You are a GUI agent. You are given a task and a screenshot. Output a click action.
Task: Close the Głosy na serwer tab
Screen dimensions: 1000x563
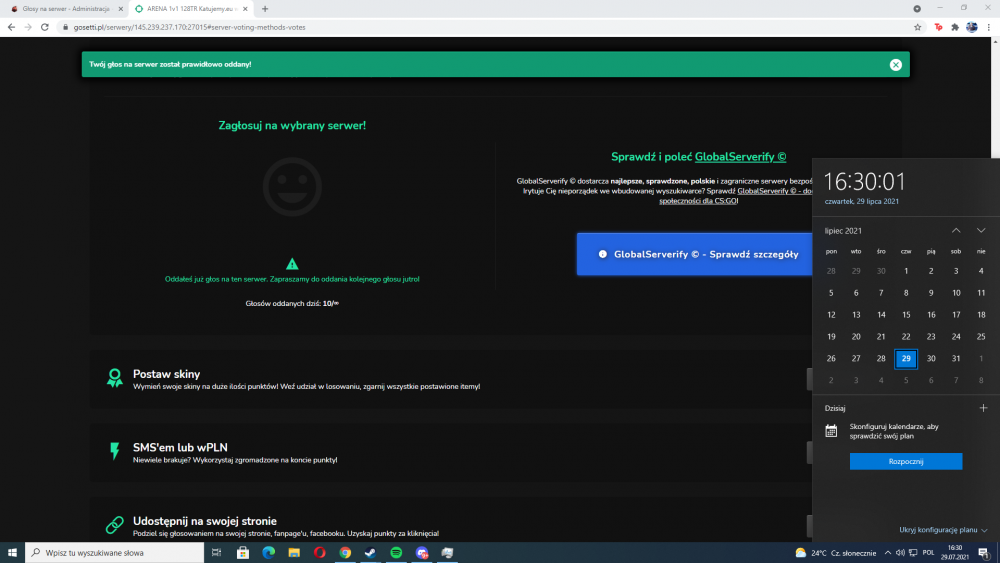click(121, 9)
